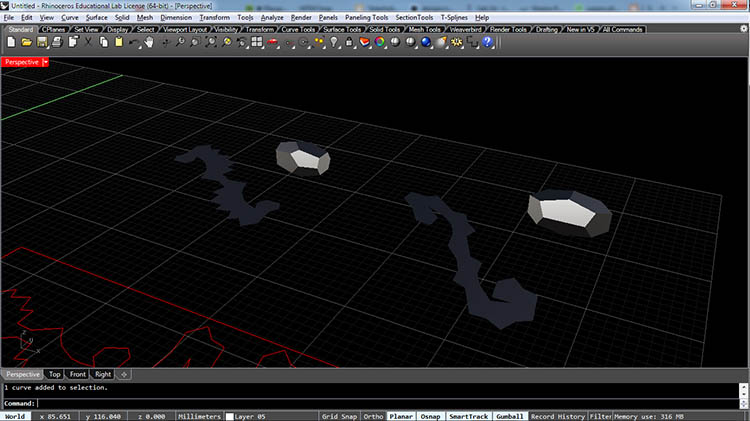Toggle Osnap in status bar

pyautogui.click(x=430, y=416)
